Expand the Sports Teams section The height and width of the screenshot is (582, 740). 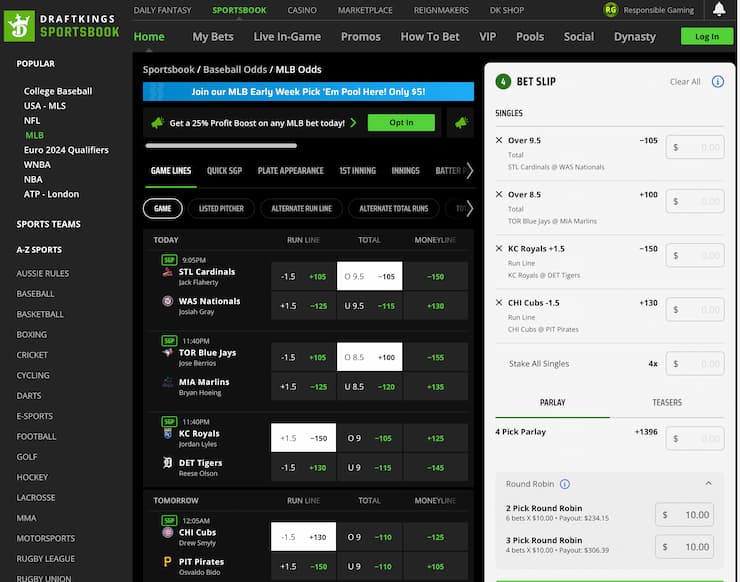coord(49,224)
